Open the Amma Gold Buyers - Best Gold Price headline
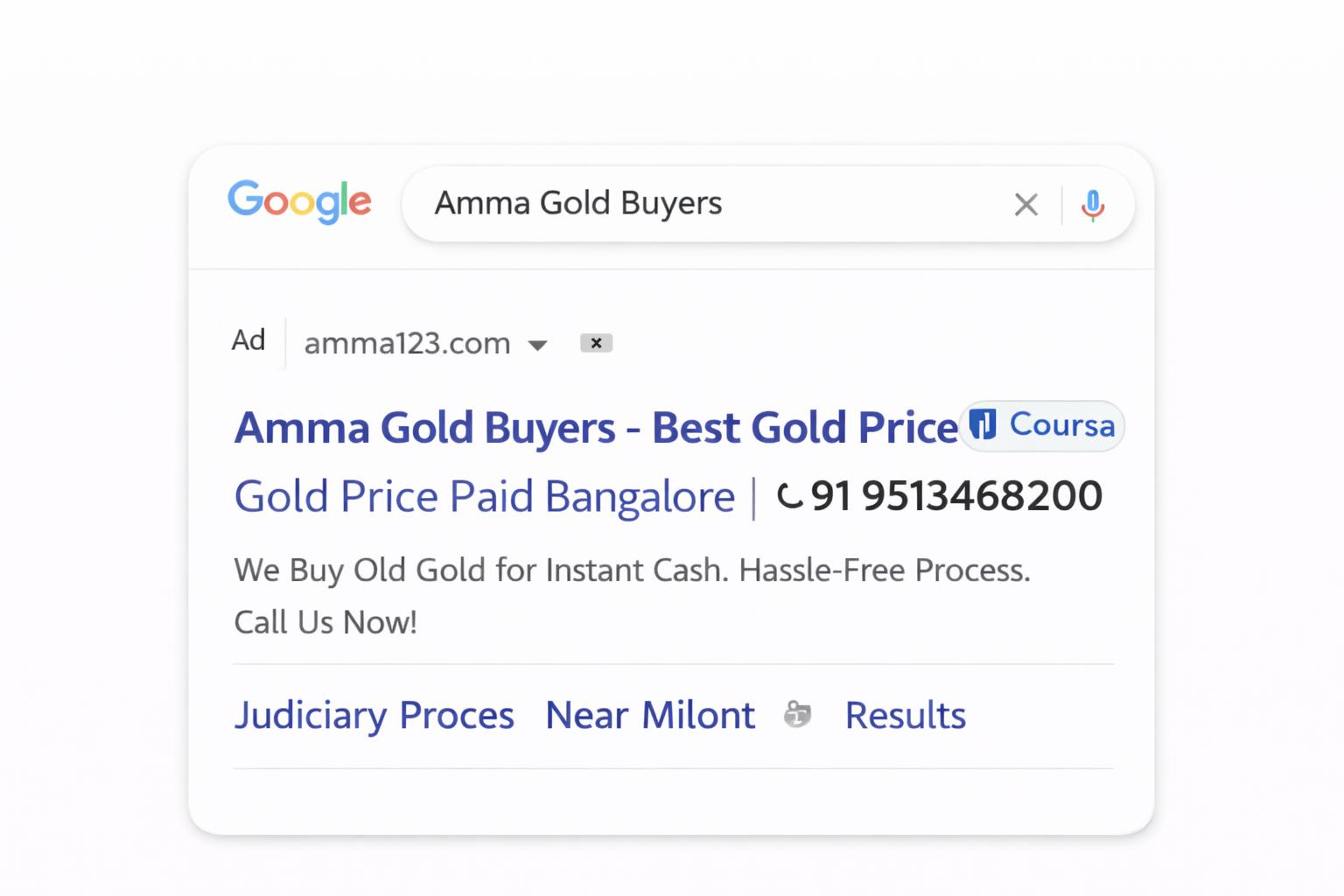1344x896 pixels. click(595, 428)
